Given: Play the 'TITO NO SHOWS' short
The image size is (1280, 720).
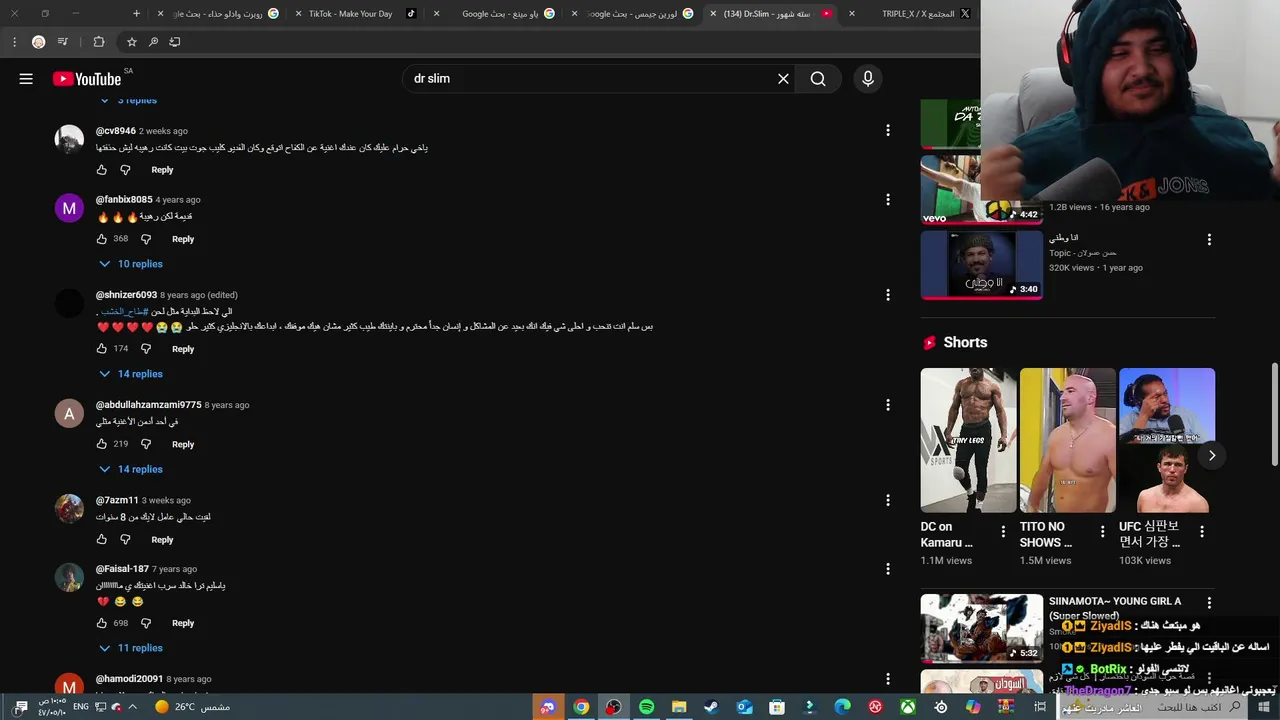Looking at the screenshot, I should click(1067, 440).
